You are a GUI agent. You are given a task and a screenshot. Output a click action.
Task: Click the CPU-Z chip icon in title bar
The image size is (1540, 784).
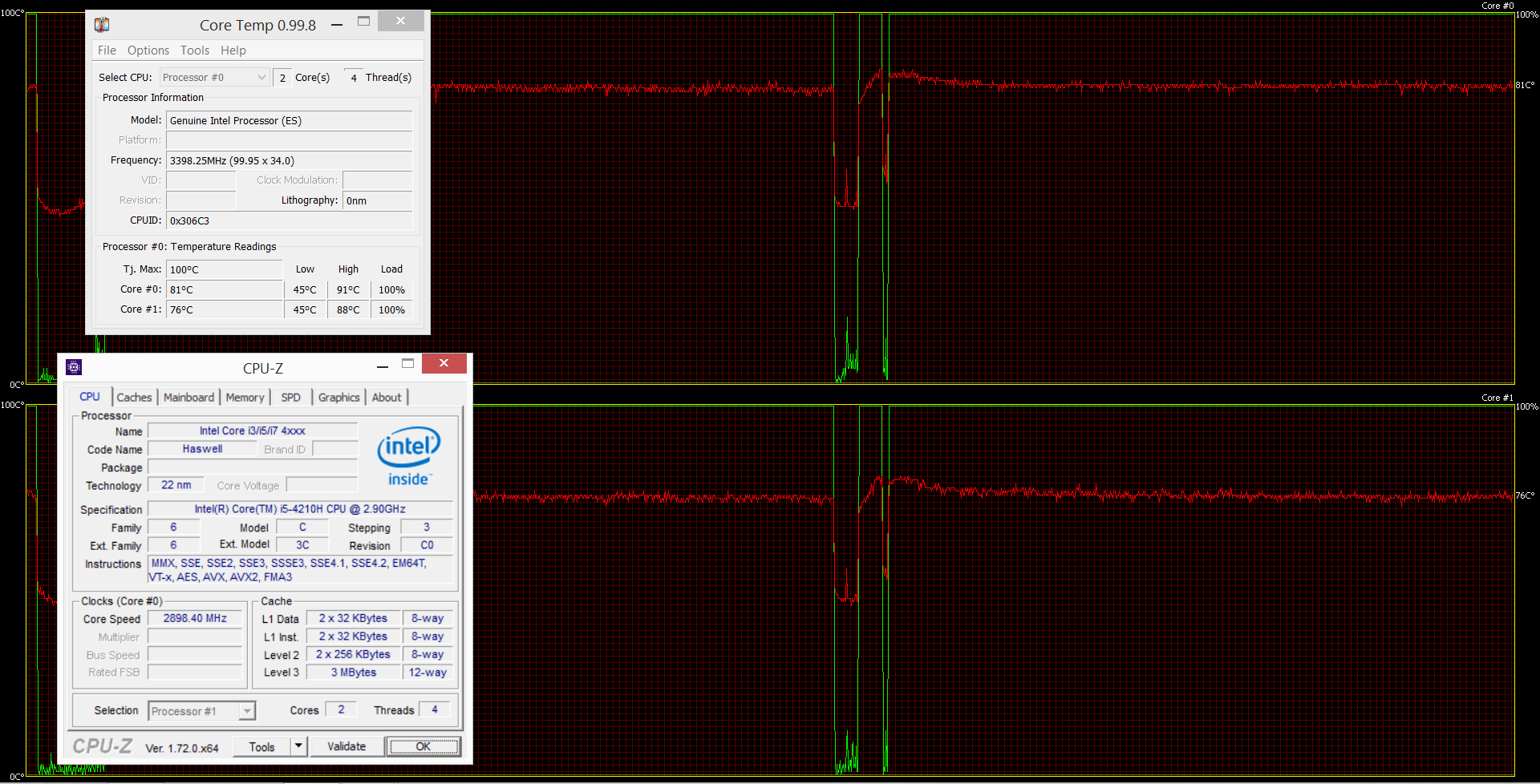click(x=74, y=367)
